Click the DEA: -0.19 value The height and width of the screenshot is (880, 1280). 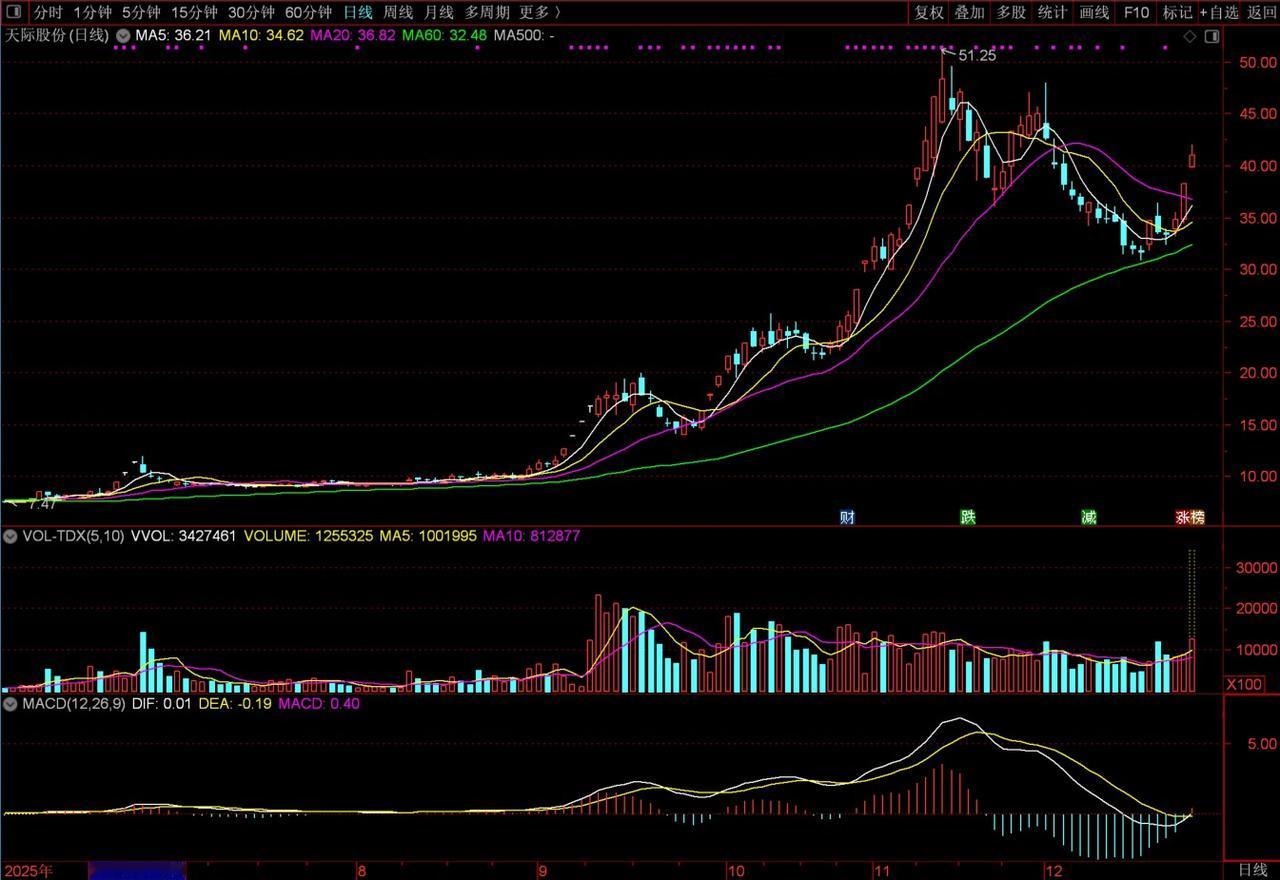point(235,703)
